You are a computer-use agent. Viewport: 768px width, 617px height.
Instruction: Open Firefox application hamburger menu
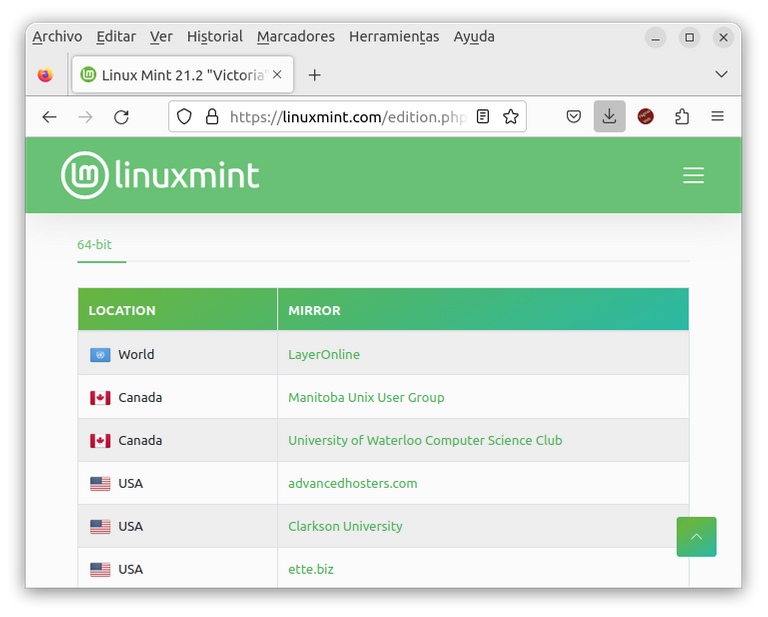pos(718,117)
